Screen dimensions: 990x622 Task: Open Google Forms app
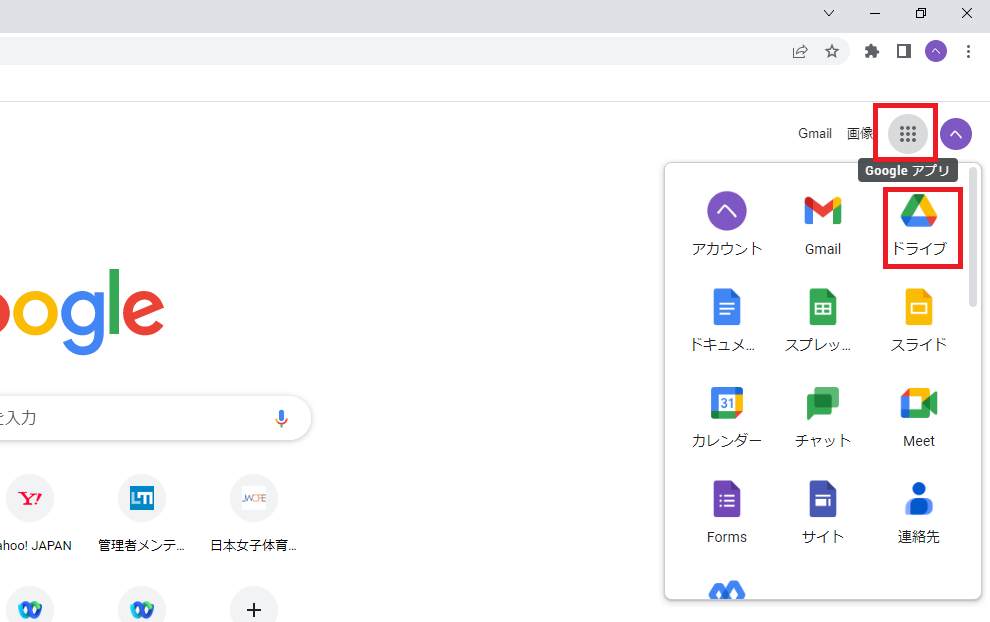coord(727,513)
